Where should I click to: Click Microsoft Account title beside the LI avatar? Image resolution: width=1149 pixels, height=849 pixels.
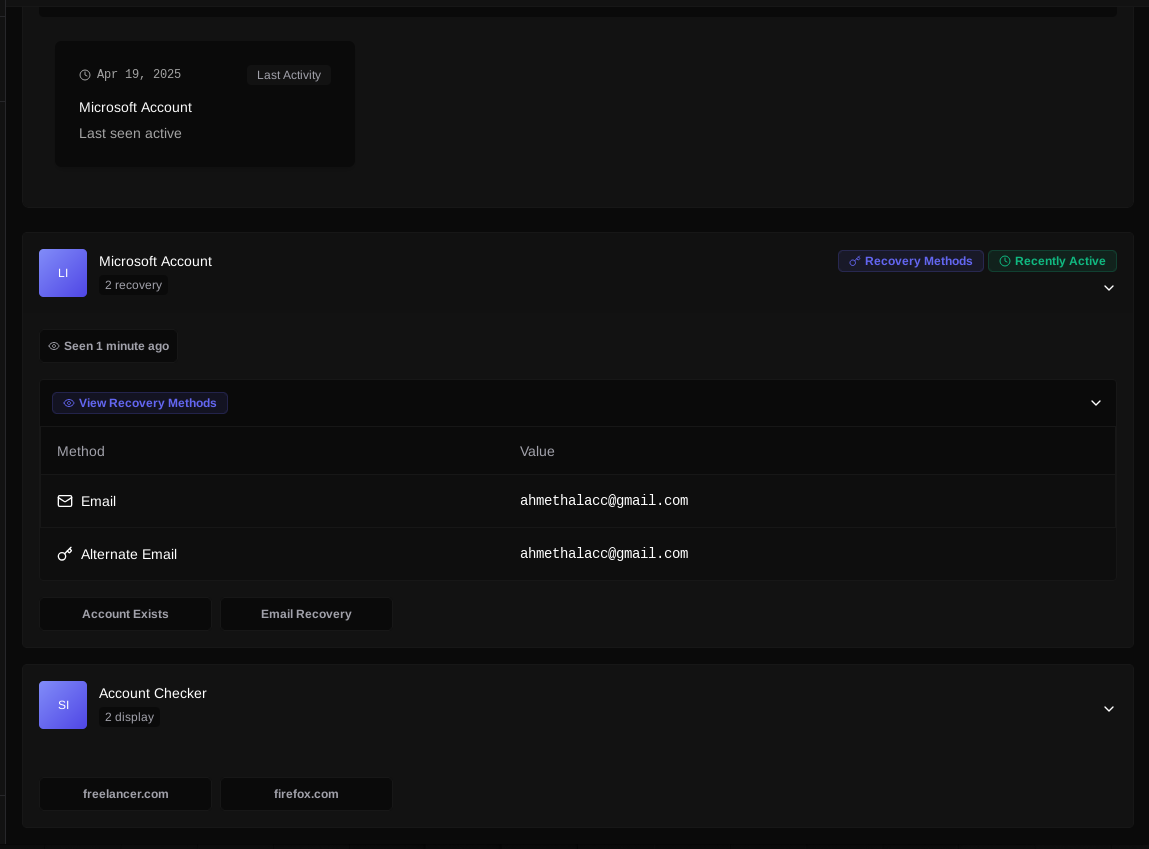pyautogui.click(x=155, y=262)
